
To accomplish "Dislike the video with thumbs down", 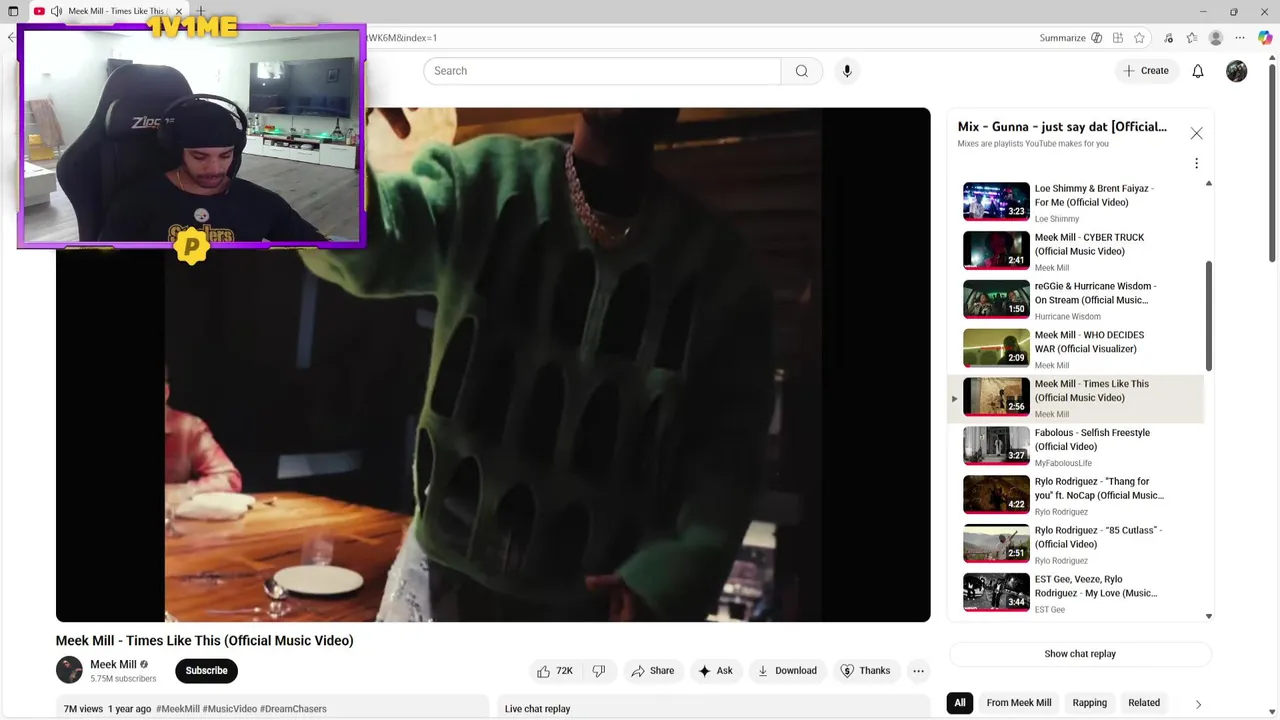I will [598, 671].
